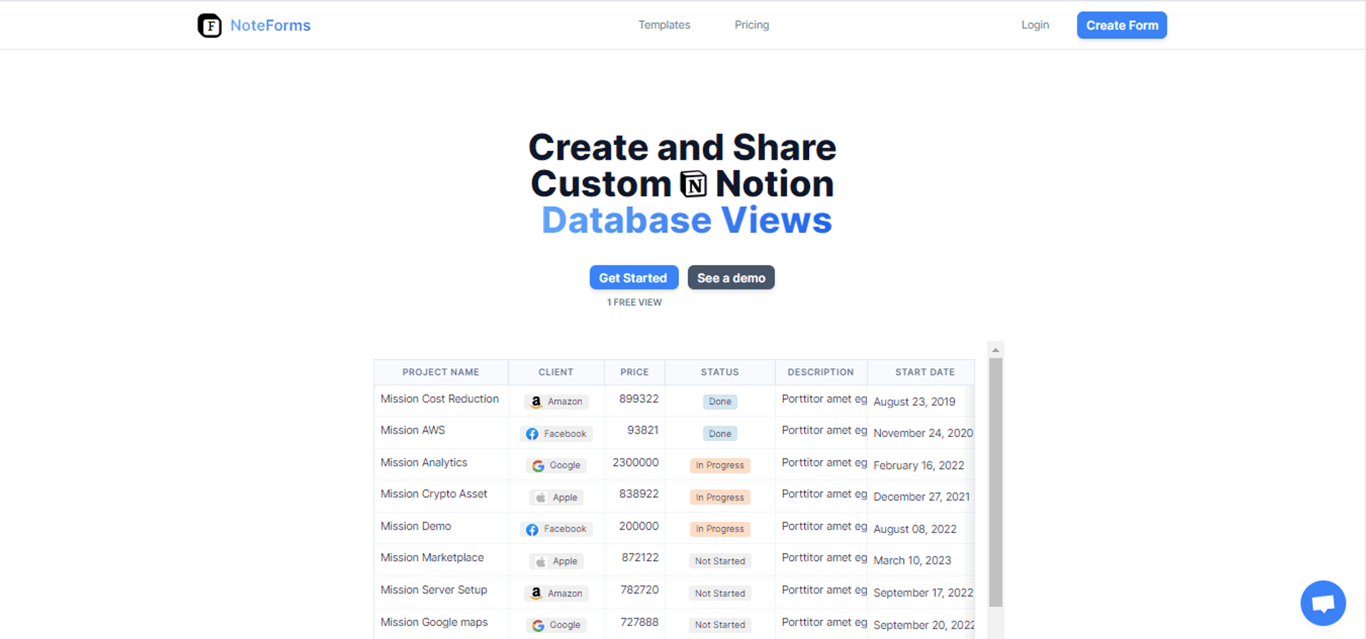The image size is (1366, 639).
Task: Select the Mission Marketplace project name
Action: click(x=432, y=558)
